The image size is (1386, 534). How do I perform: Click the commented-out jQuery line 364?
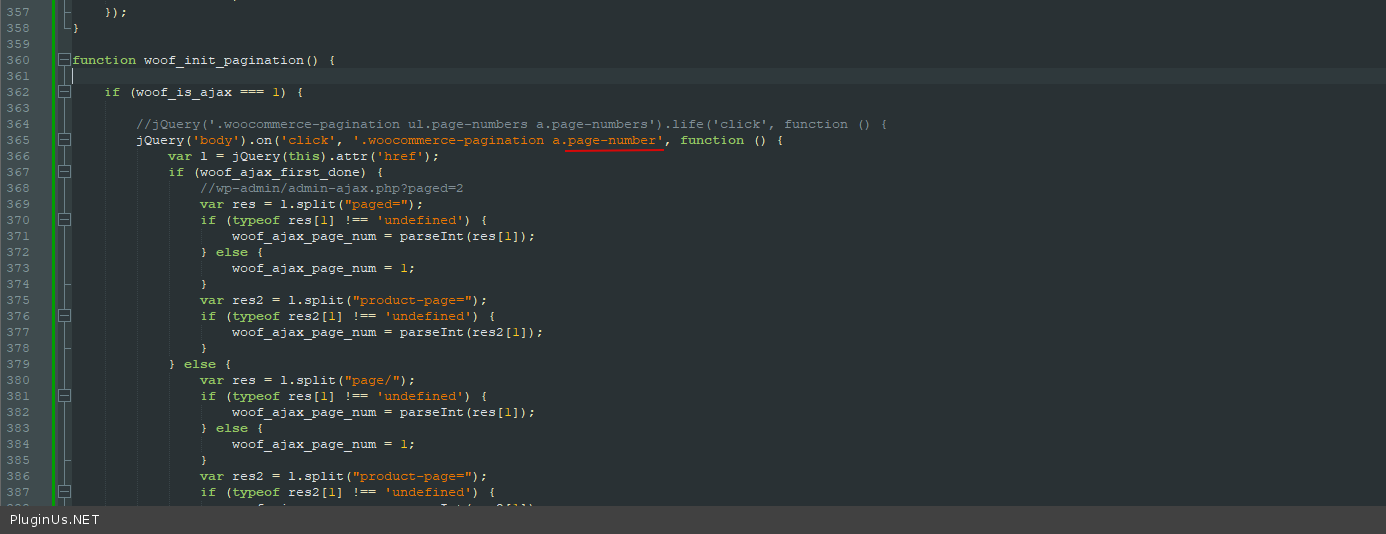click(x=512, y=125)
